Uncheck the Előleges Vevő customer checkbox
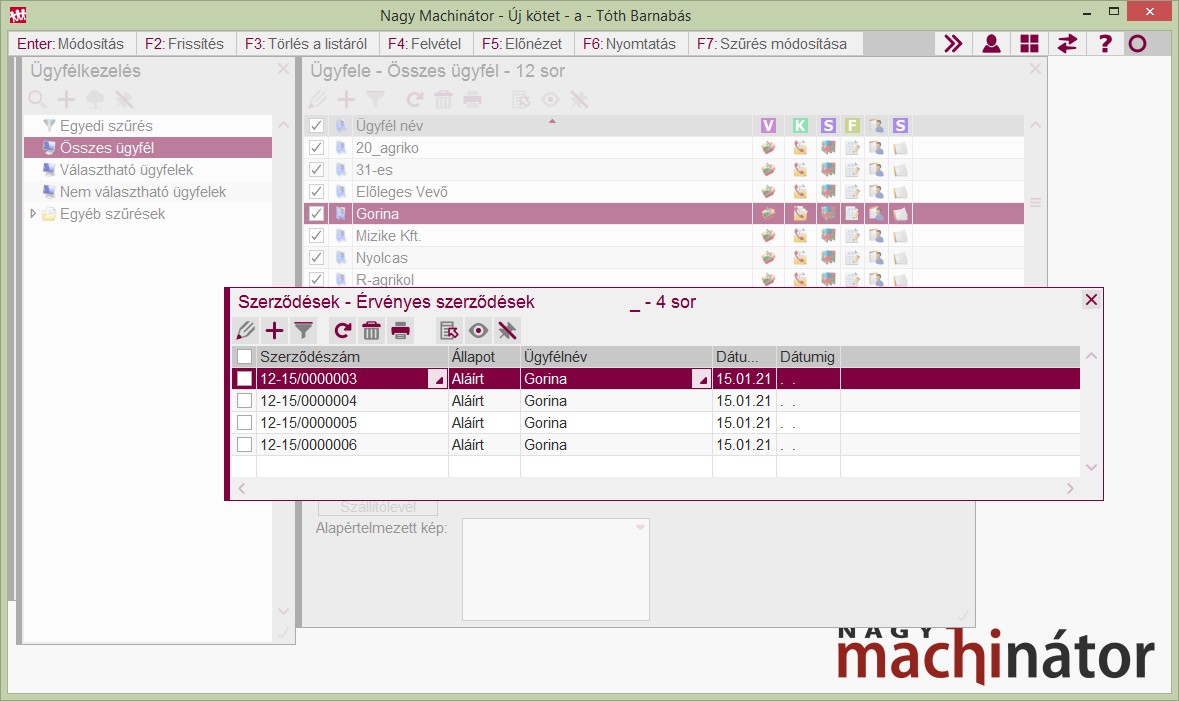This screenshot has height=701, width=1179. [x=317, y=191]
